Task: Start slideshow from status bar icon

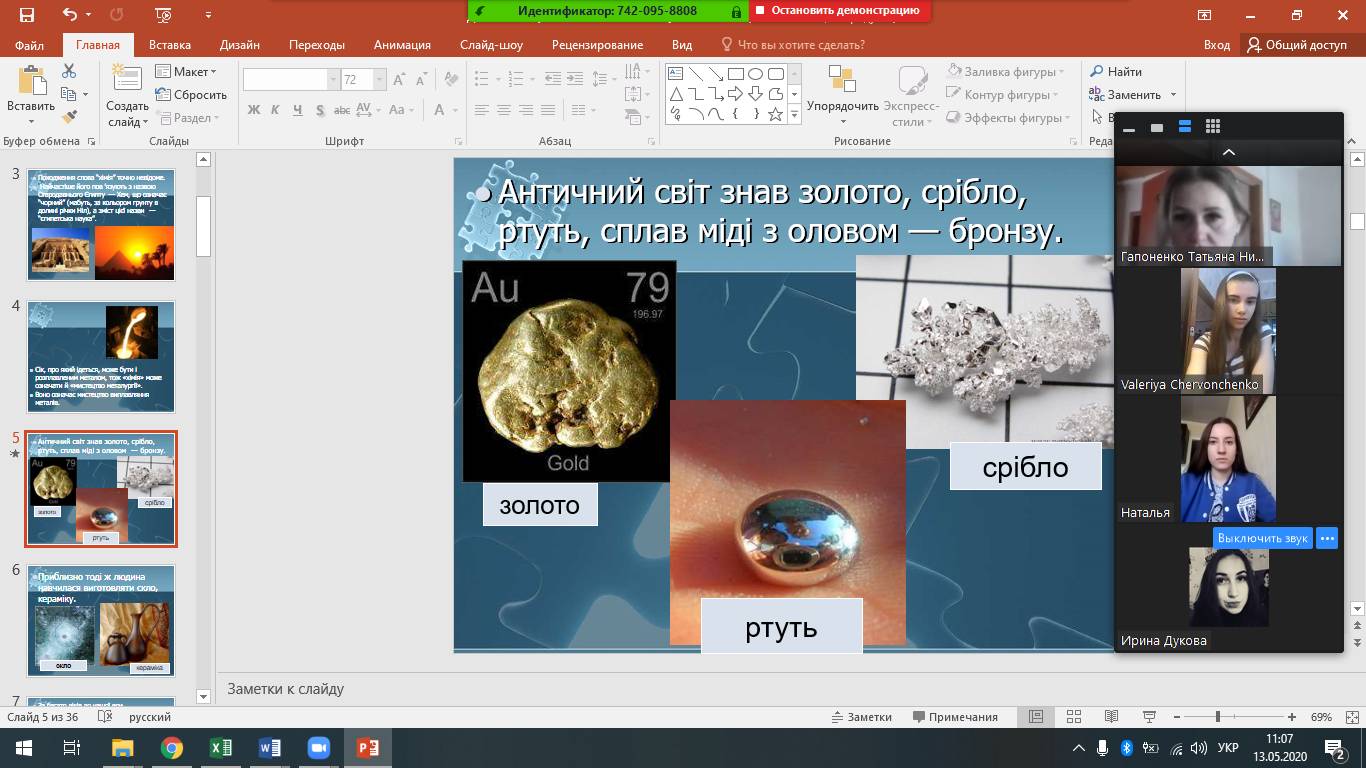Action: pyautogui.click(x=1149, y=717)
